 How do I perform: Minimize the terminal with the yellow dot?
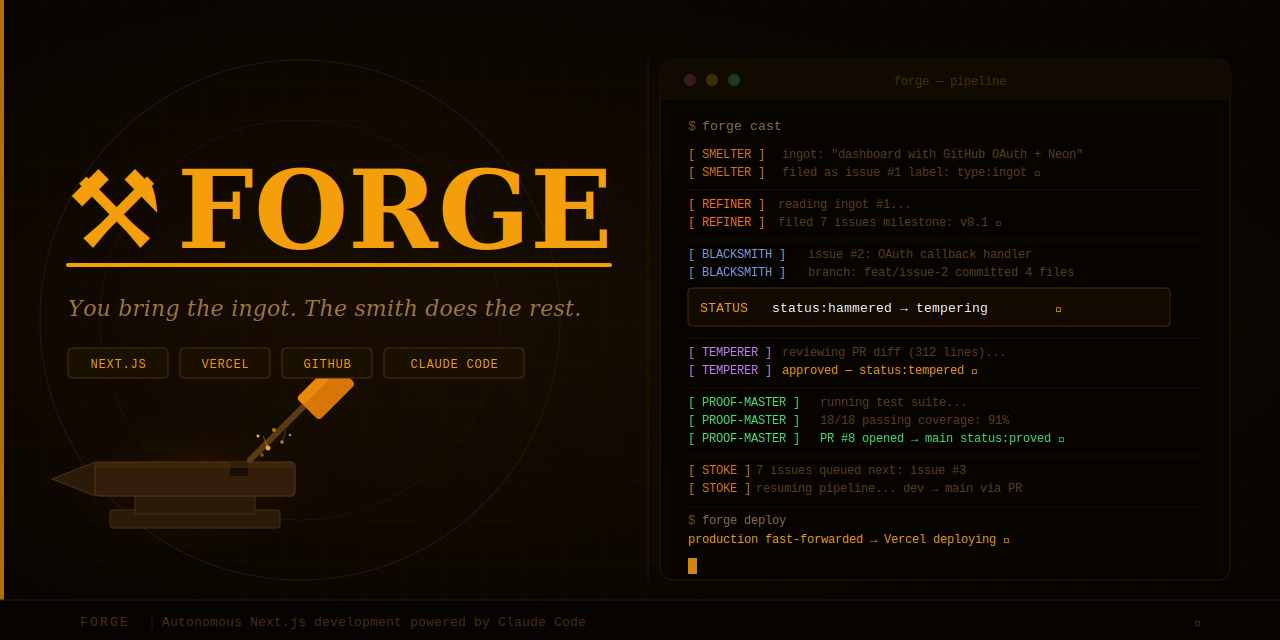click(x=712, y=80)
